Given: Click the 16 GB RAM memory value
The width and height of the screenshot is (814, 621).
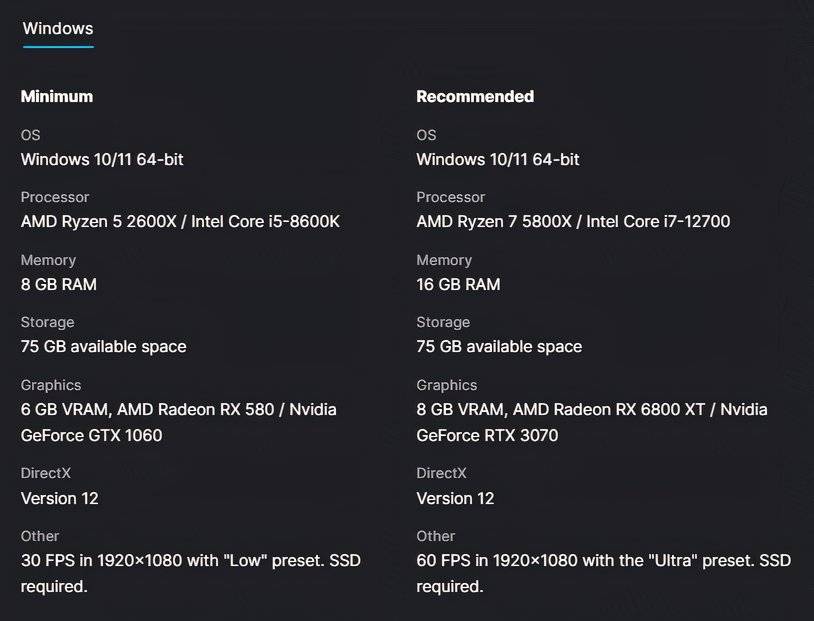Looking at the screenshot, I should point(458,284).
